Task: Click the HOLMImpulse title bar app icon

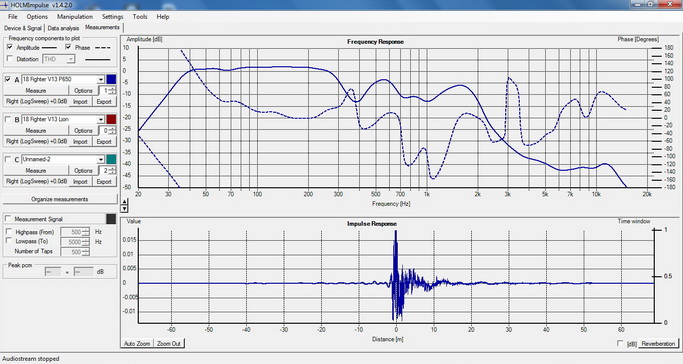Action: [5, 5]
